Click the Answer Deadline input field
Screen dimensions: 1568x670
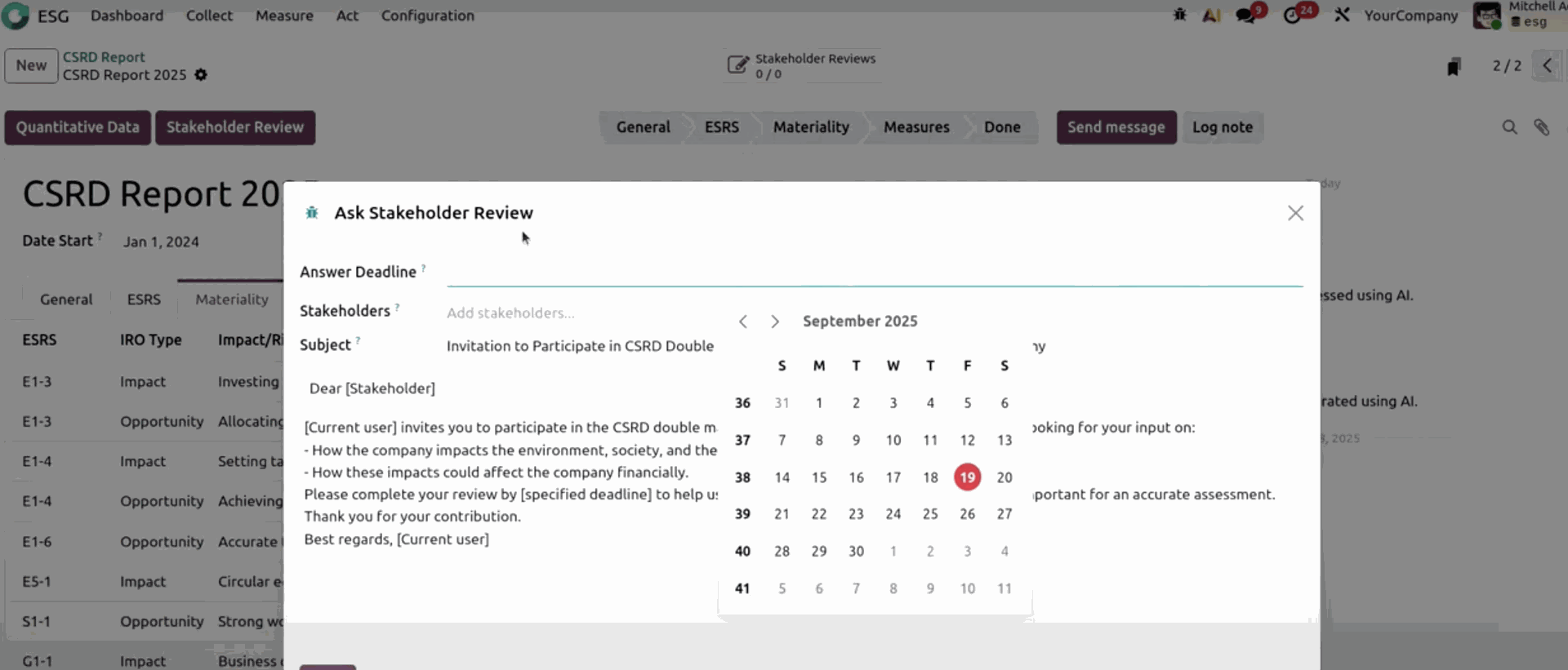[x=874, y=273]
